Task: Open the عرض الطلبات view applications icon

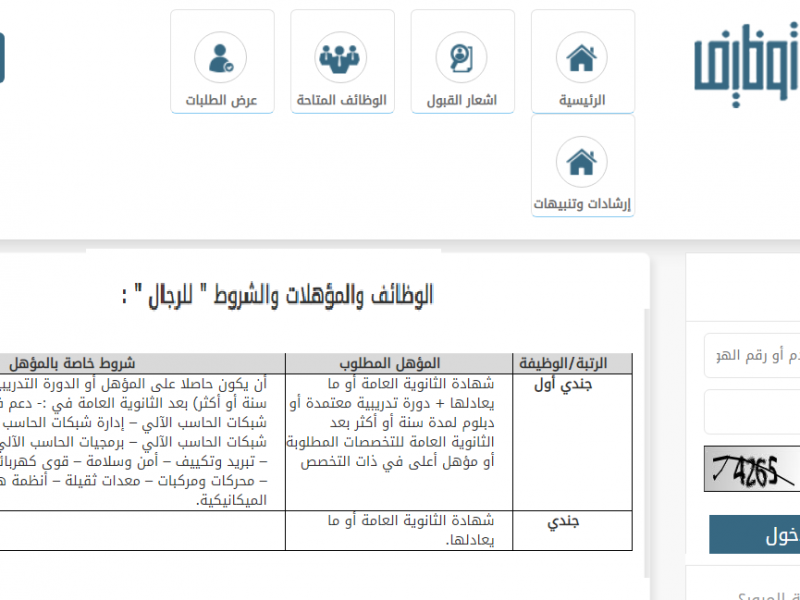Action: click(x=222, y=61)
